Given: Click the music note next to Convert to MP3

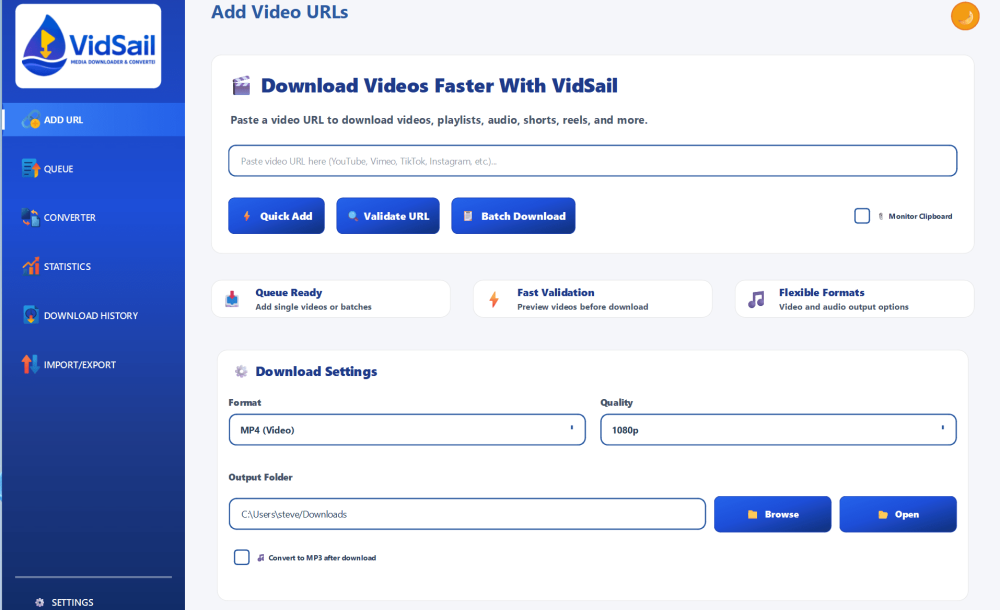Looking at the screenshot, I should [x=261, y=558].
